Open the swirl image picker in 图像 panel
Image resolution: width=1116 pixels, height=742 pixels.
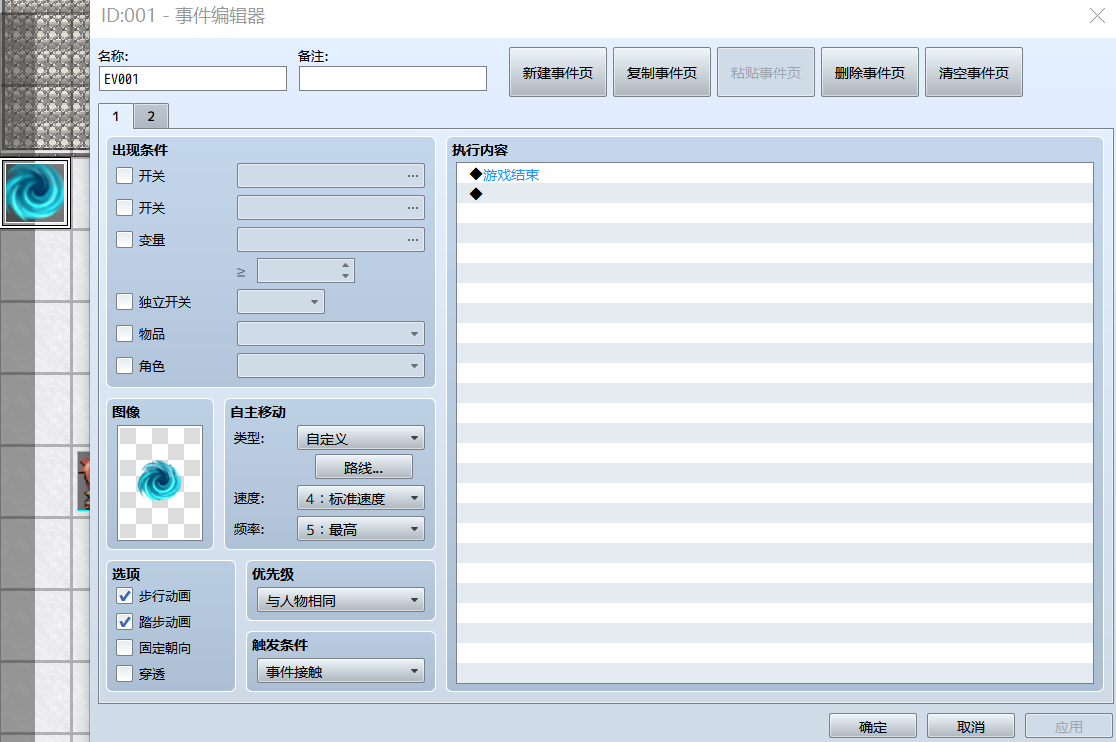point(160,482)
